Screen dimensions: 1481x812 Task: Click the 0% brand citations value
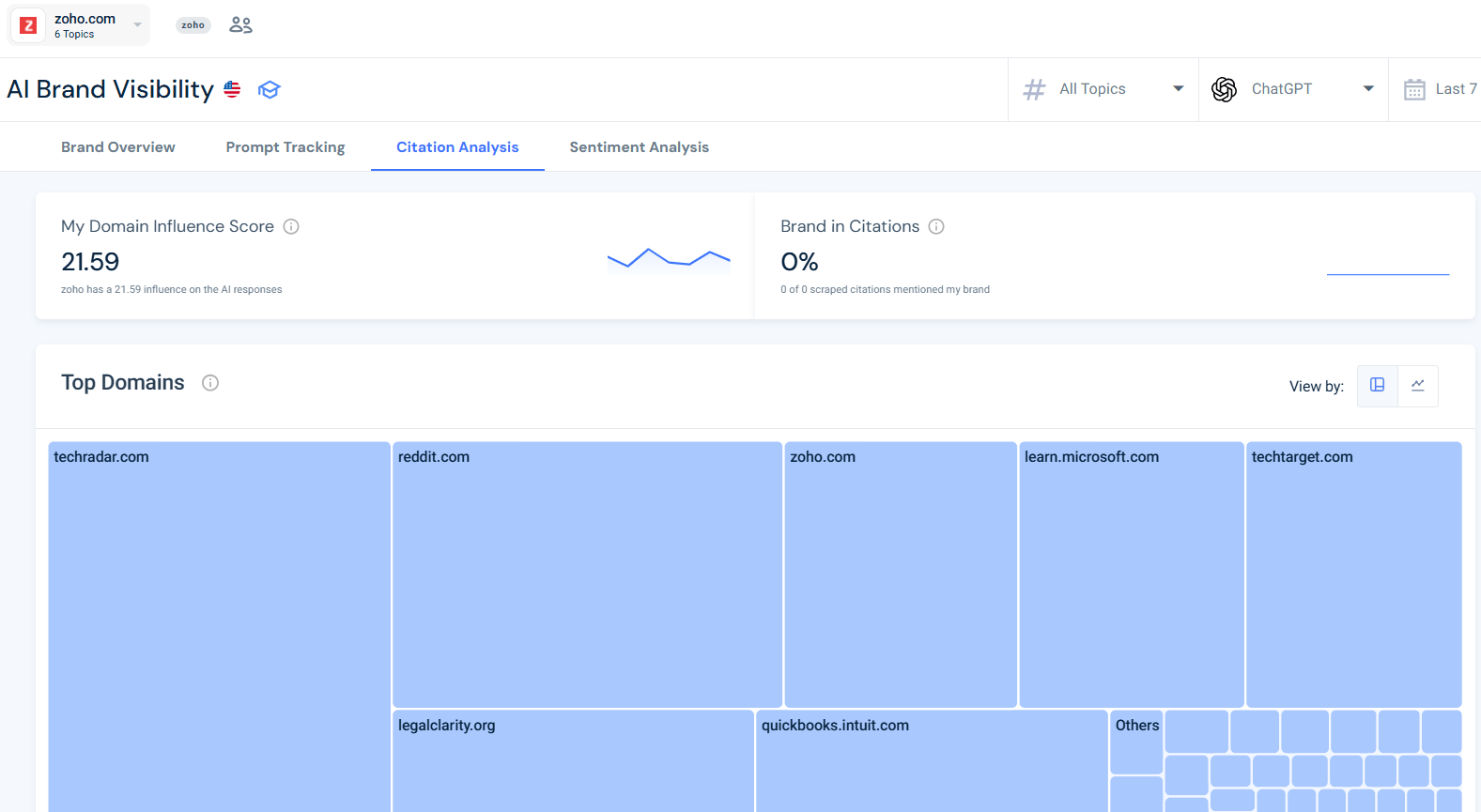point(799,262)
